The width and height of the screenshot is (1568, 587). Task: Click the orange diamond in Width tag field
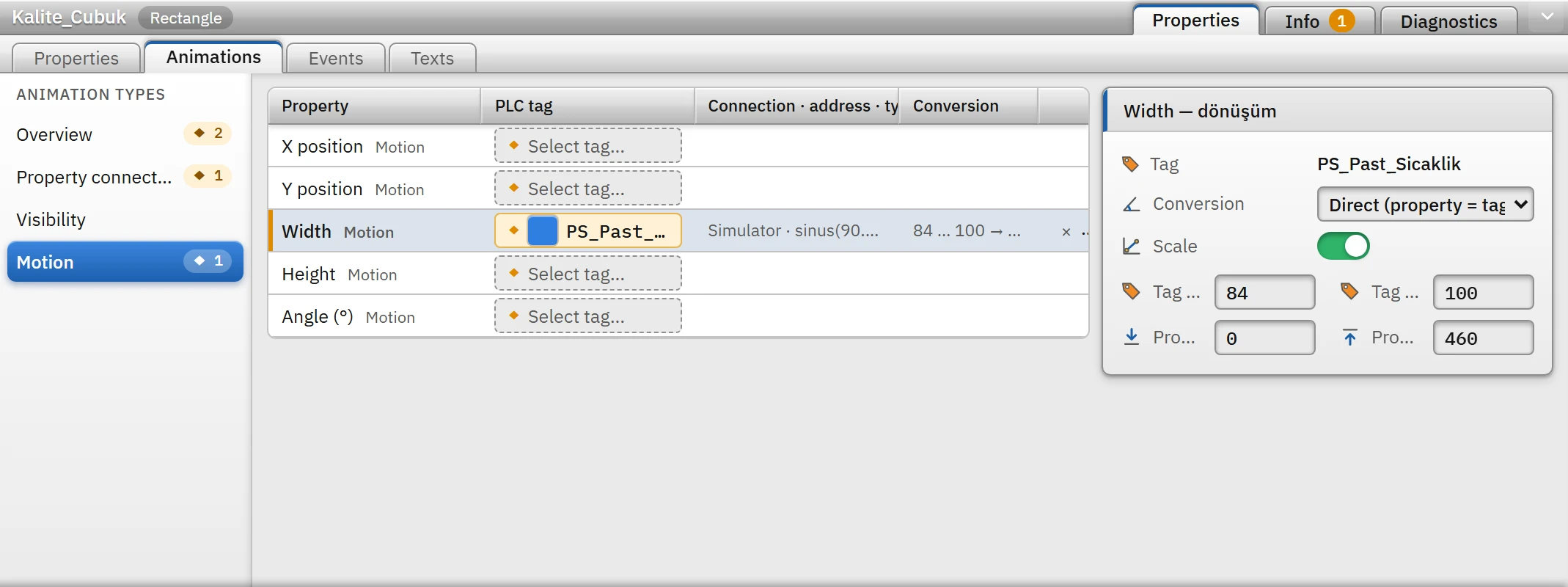pos(514,230)
